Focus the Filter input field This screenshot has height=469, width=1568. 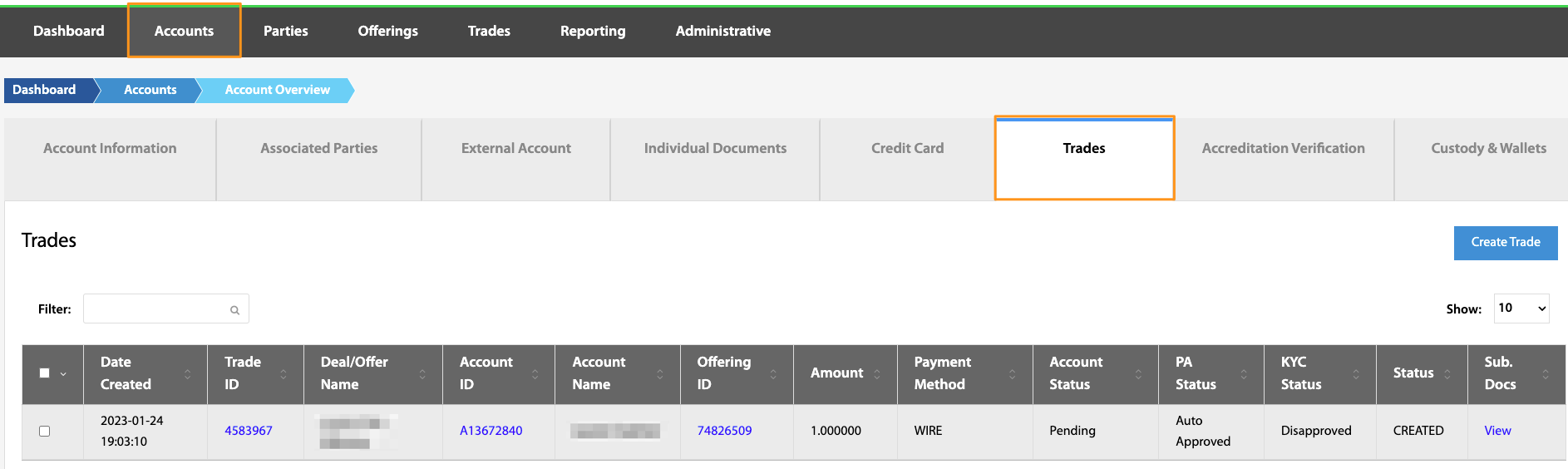[166, 309]
